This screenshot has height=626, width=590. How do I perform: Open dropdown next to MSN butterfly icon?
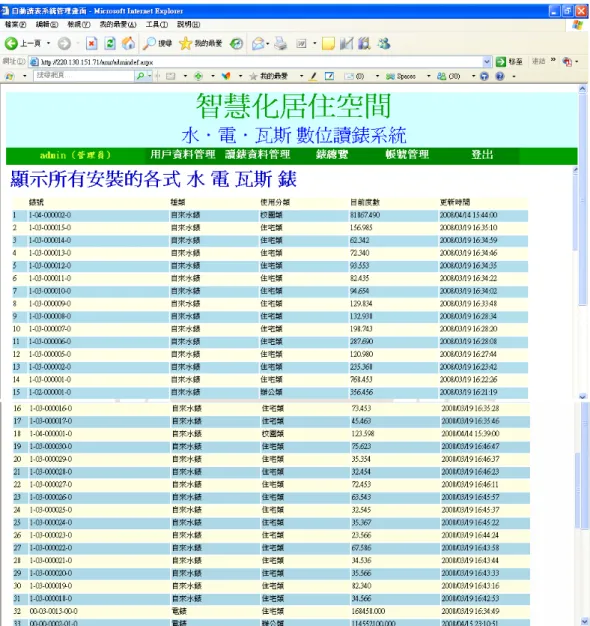click(240, 76)
